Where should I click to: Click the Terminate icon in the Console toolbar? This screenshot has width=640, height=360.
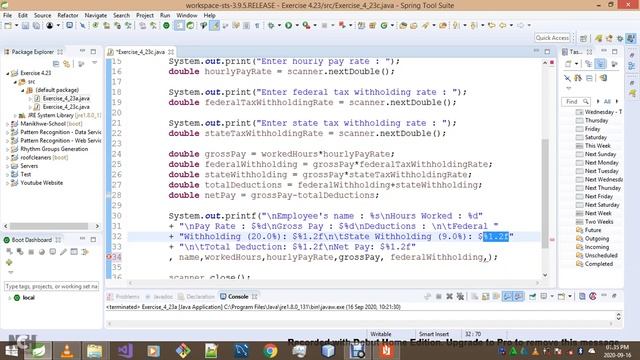[438, 296]
